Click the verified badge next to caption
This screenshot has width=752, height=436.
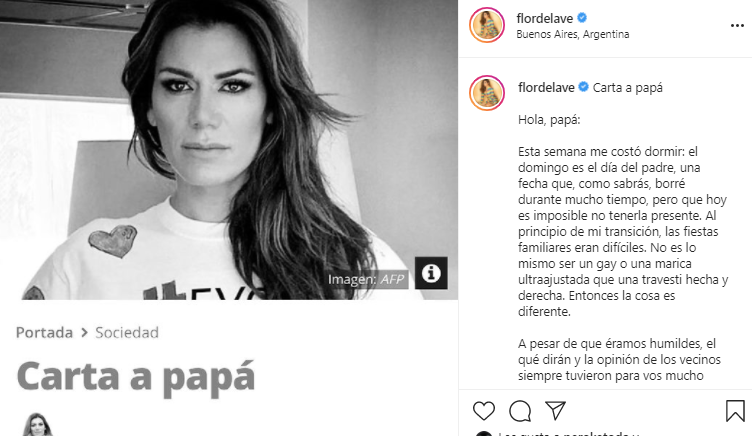(584, 87)
